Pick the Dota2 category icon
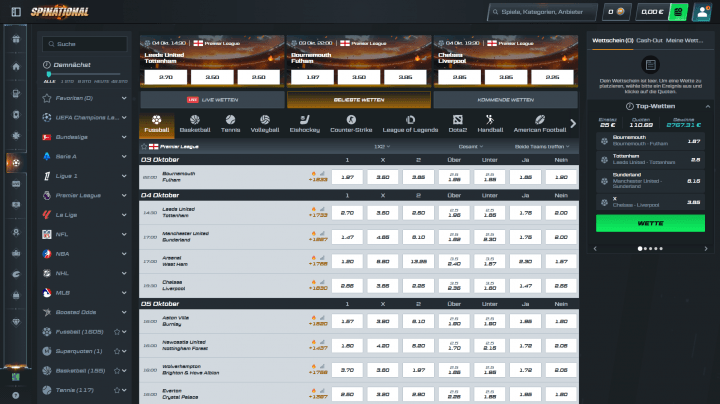 [458, 123]
